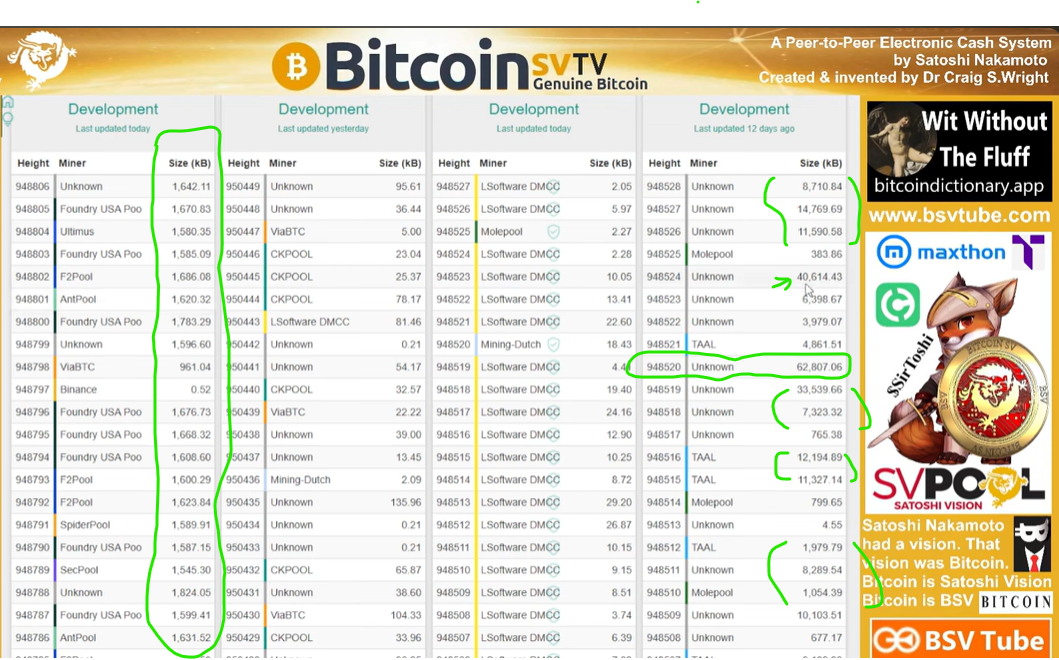Click the 'Last updated 12 days ago' subtitle
The width and height of the screenshot is (1059, 660).
point(744,128)
